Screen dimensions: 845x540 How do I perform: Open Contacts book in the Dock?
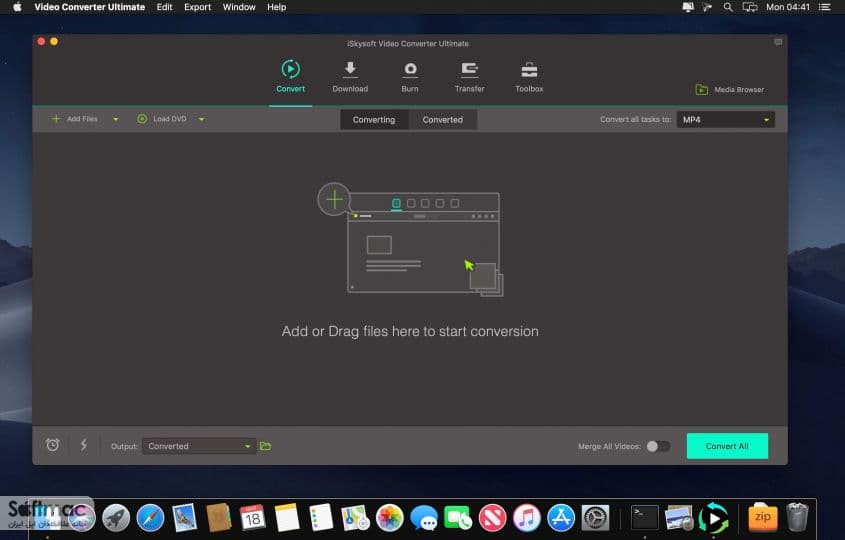(218, 518)
